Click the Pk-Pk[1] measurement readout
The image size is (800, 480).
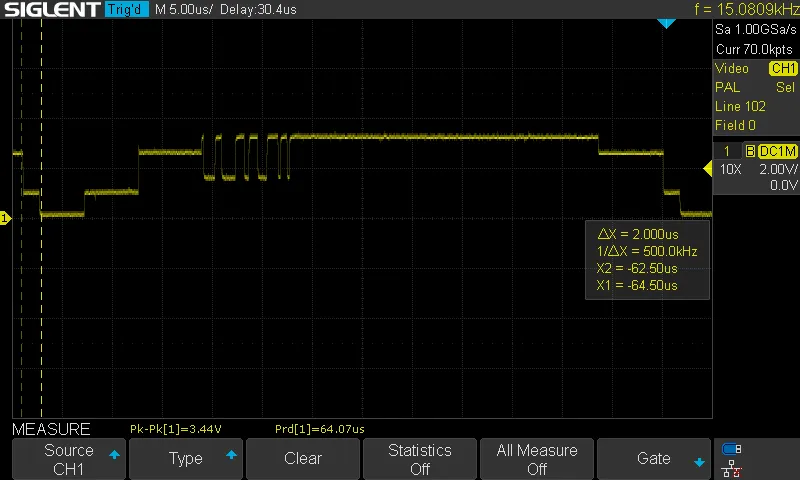point(175,429)
